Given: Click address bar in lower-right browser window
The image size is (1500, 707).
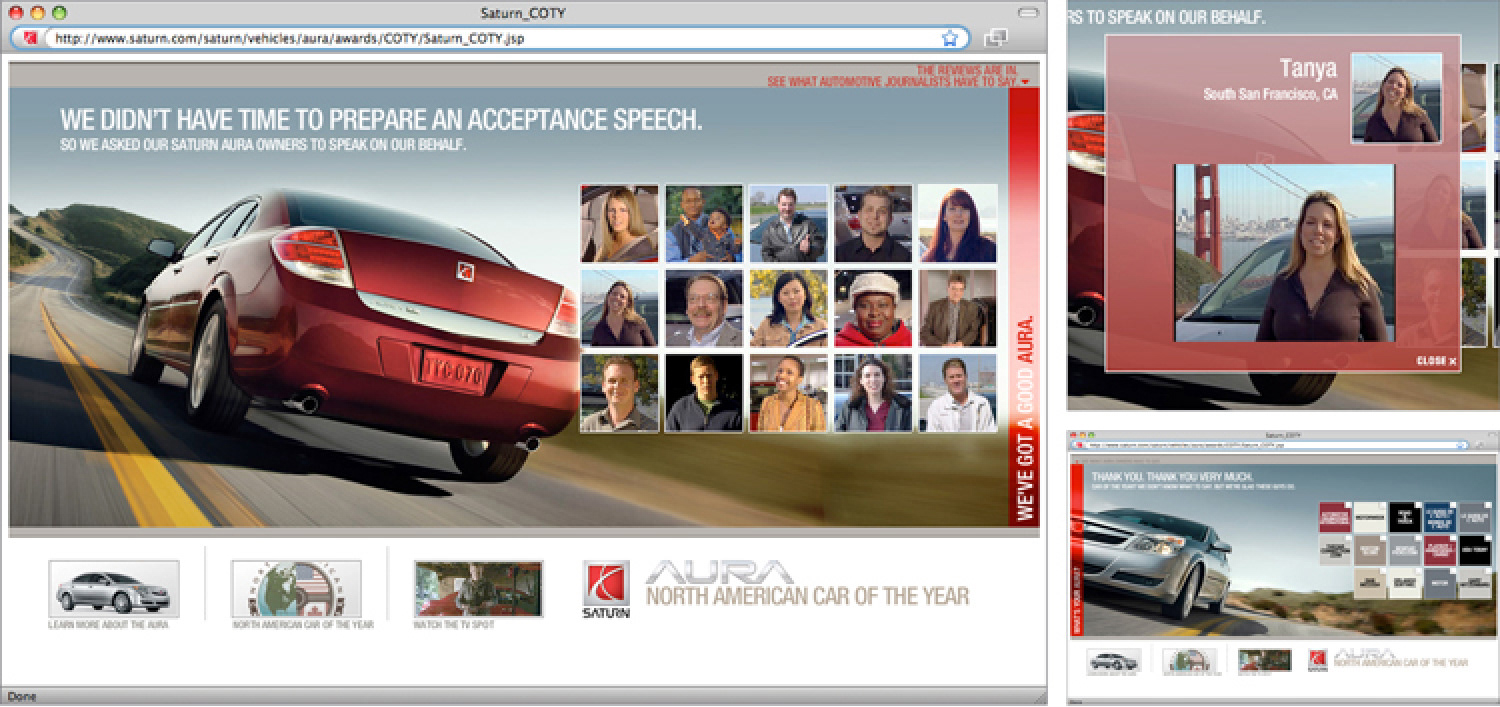Looking at the screenshot, I should pyautogui.click(x=1270, y=445).
